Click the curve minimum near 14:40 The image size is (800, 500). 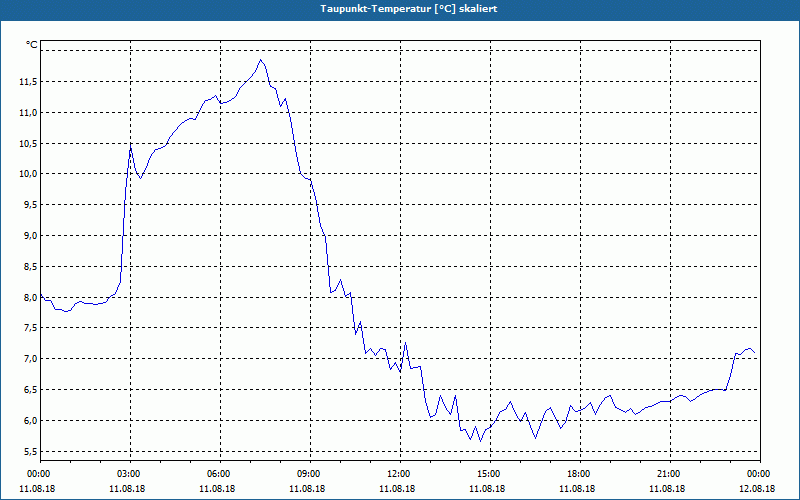[x=480, y=441]
